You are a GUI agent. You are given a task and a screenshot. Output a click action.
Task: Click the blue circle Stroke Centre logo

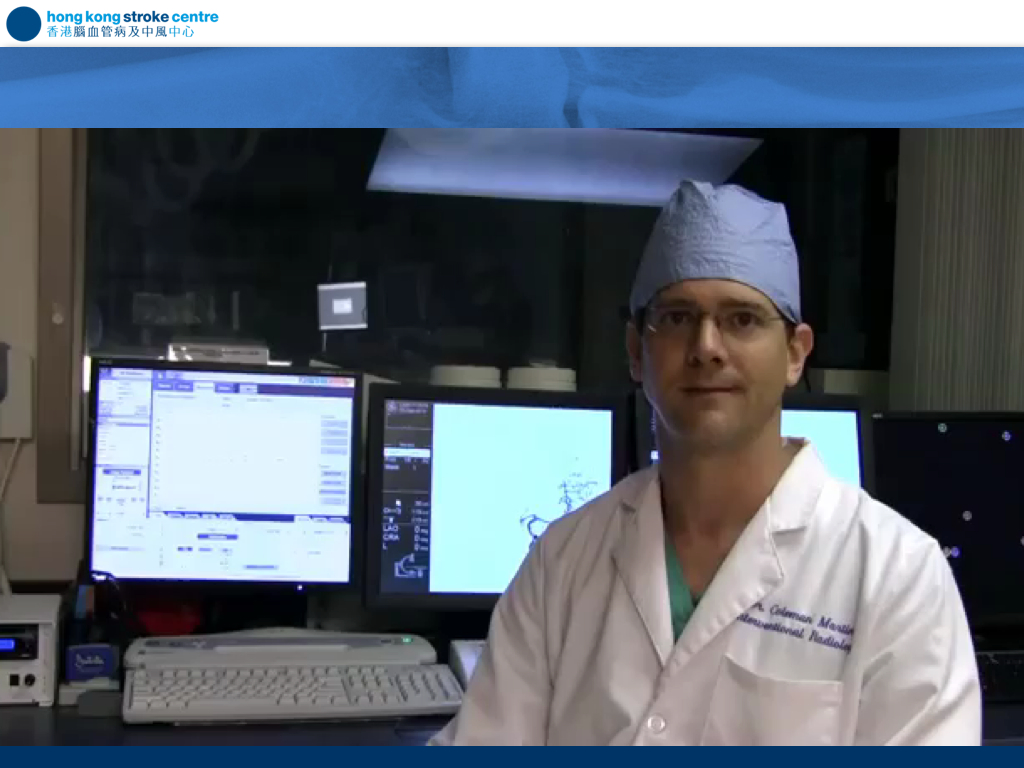[x=23, y=23]
